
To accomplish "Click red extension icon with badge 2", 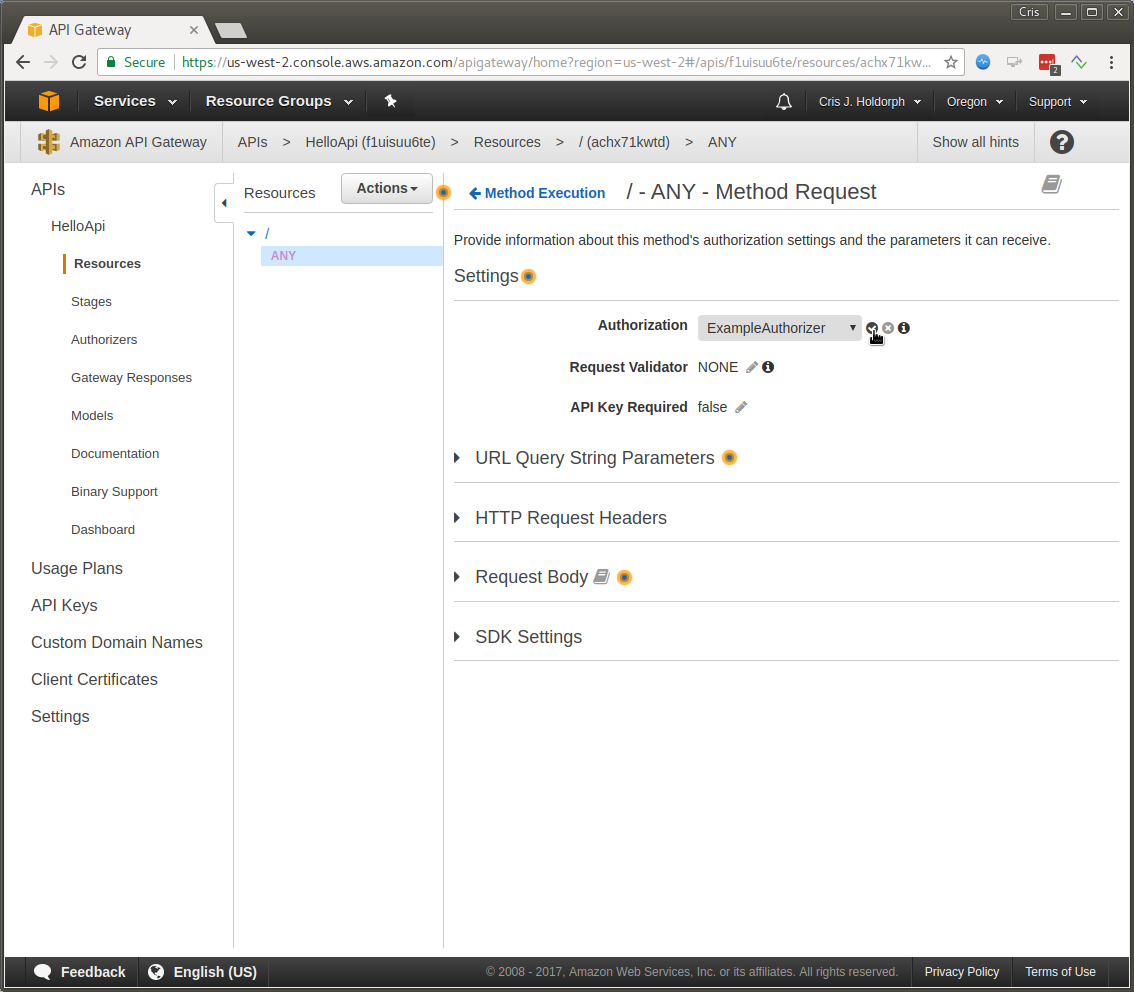I will pyautogui.click(x=1048, y=64).
